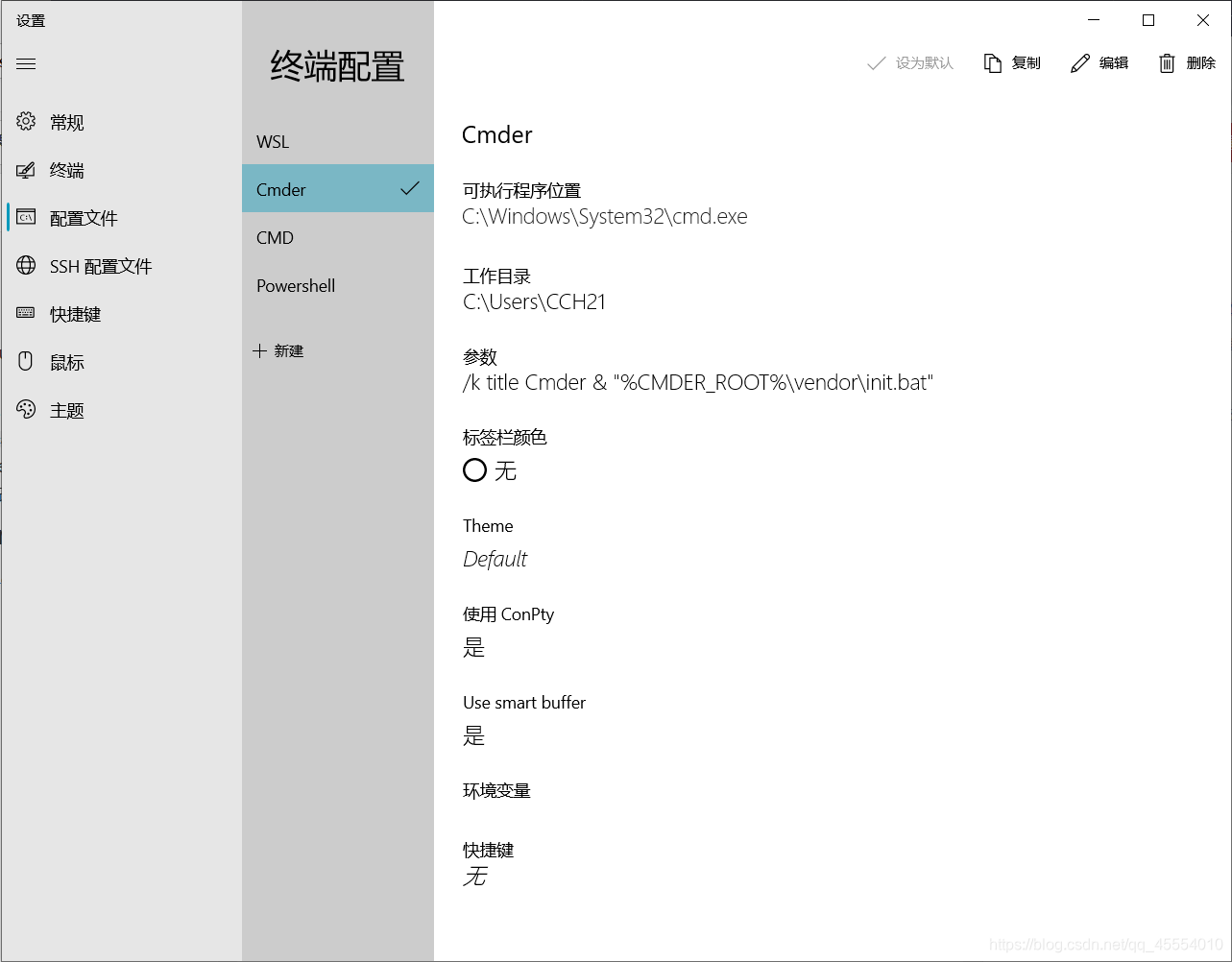The image size is (1232, 962).
Task: Create a new profile with 新建
Action: click(x=278, y=350)
